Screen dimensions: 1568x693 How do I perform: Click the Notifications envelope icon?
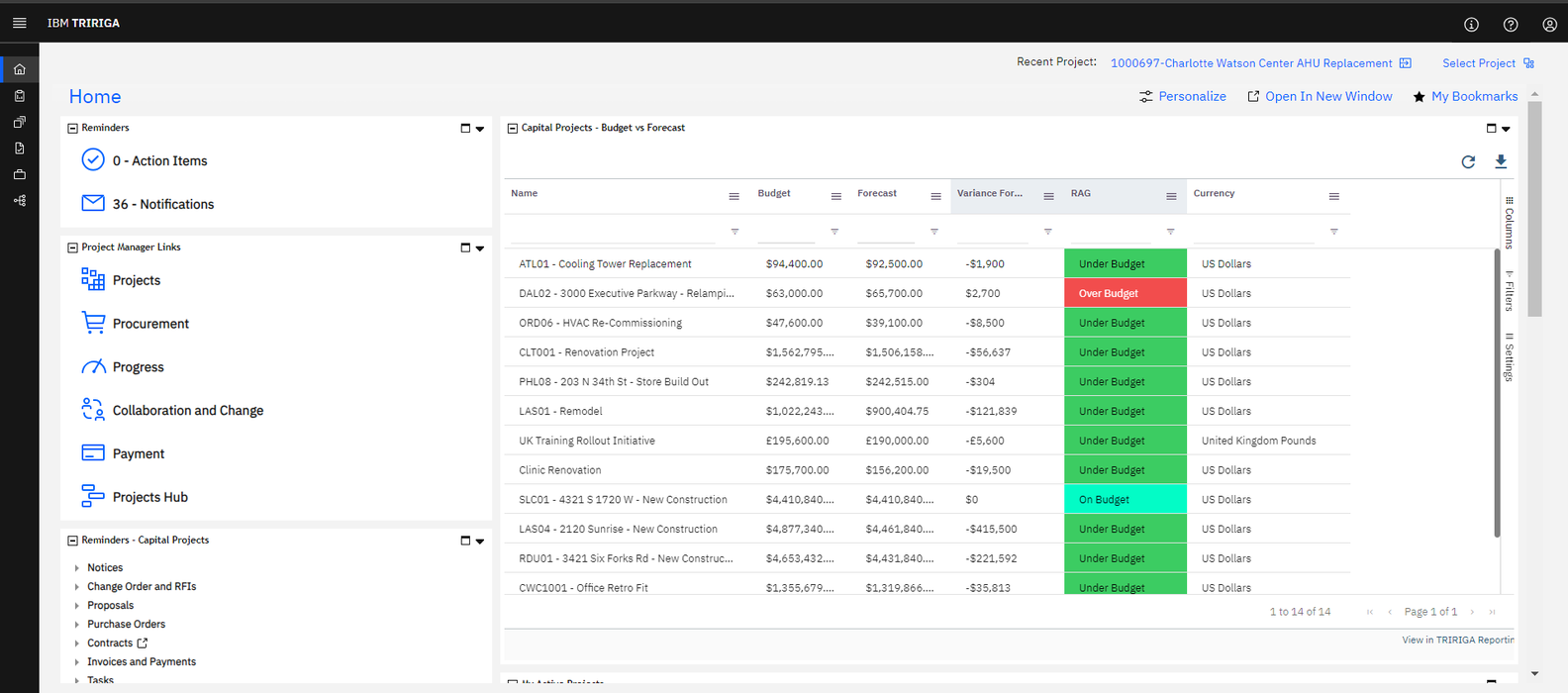point(93,203)
